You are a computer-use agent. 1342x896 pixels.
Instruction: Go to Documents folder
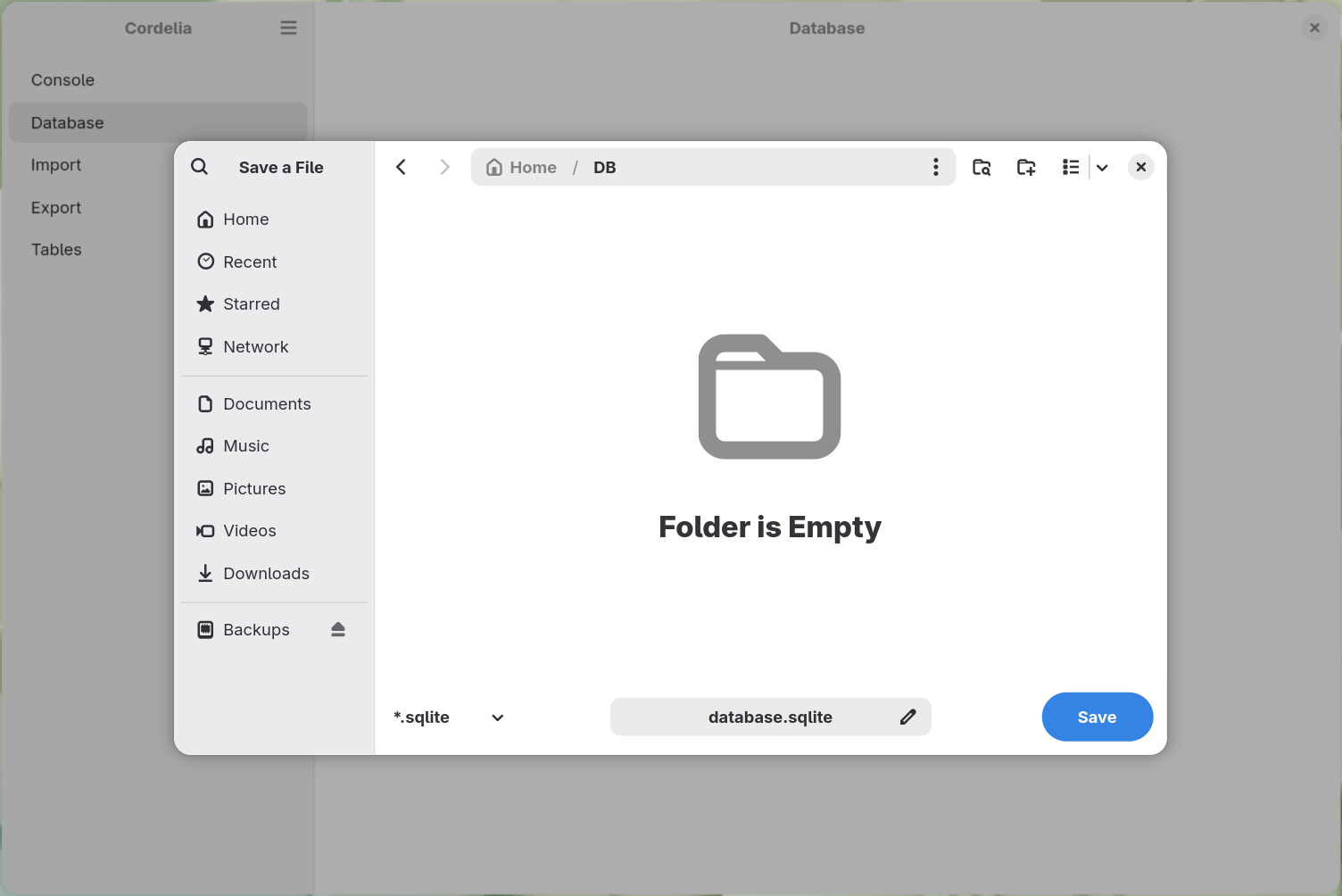point(275,404)
